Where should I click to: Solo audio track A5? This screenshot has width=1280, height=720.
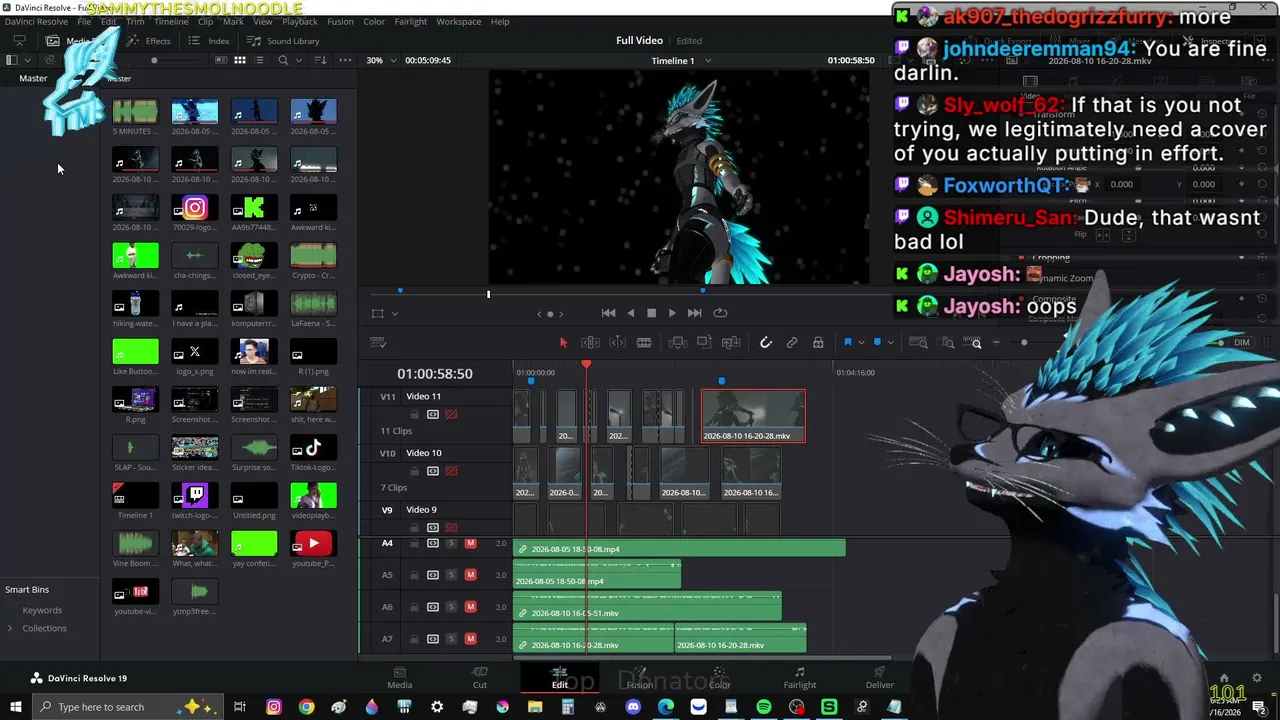click(x=451, y=575)
